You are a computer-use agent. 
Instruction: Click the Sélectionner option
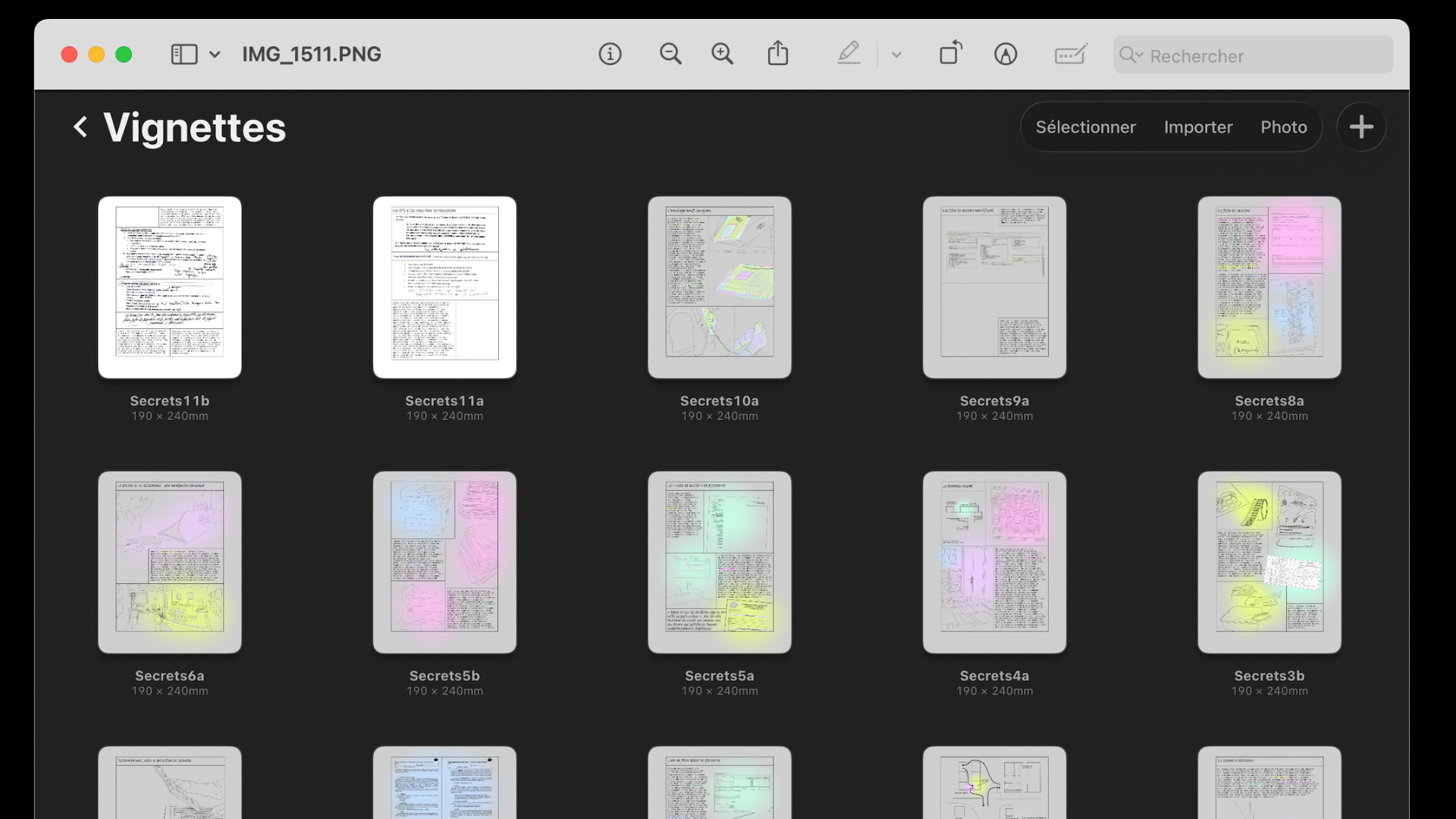click(x=1085, y=127)
